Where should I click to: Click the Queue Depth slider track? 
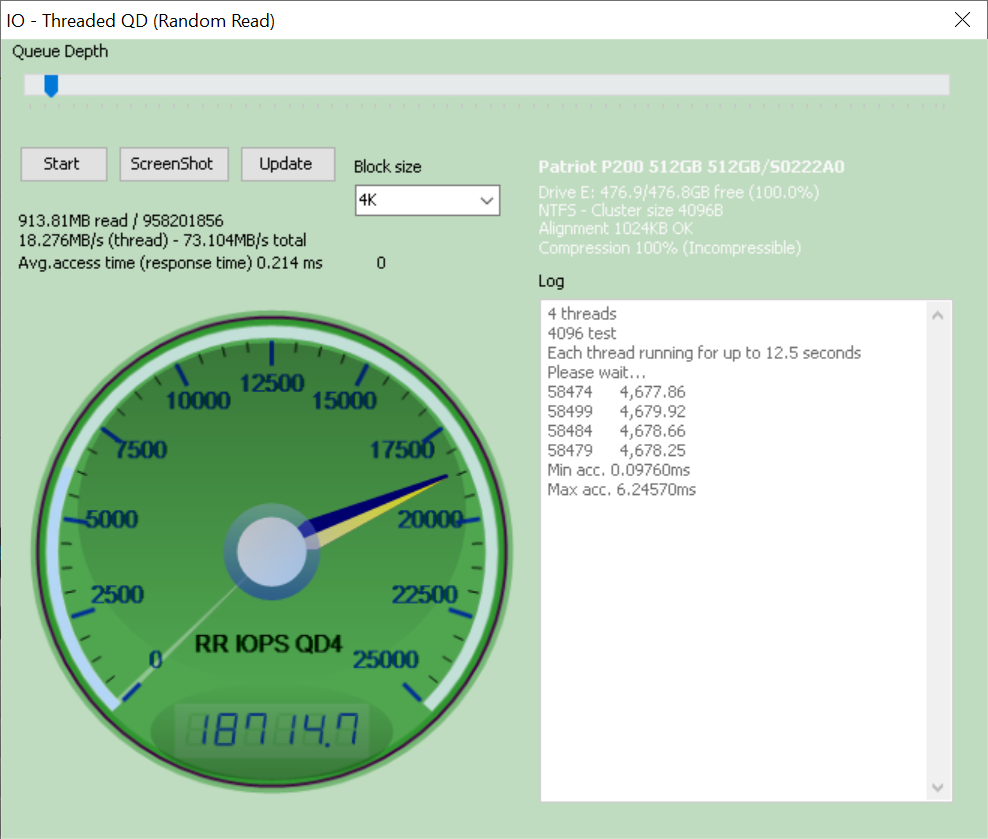pos(486,85)
